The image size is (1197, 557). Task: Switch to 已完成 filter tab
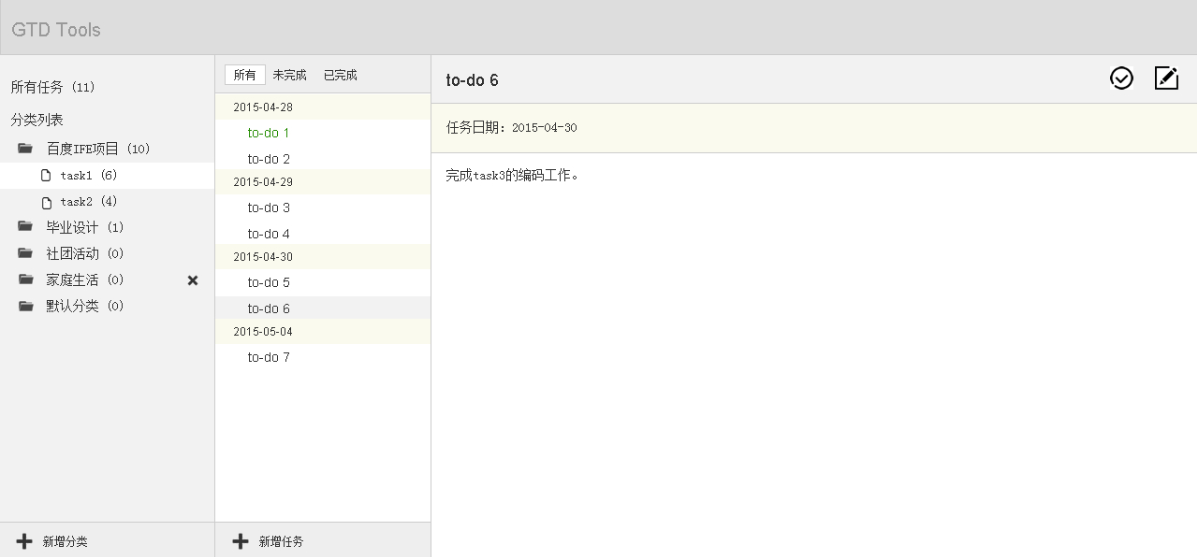tap(340, 75)
